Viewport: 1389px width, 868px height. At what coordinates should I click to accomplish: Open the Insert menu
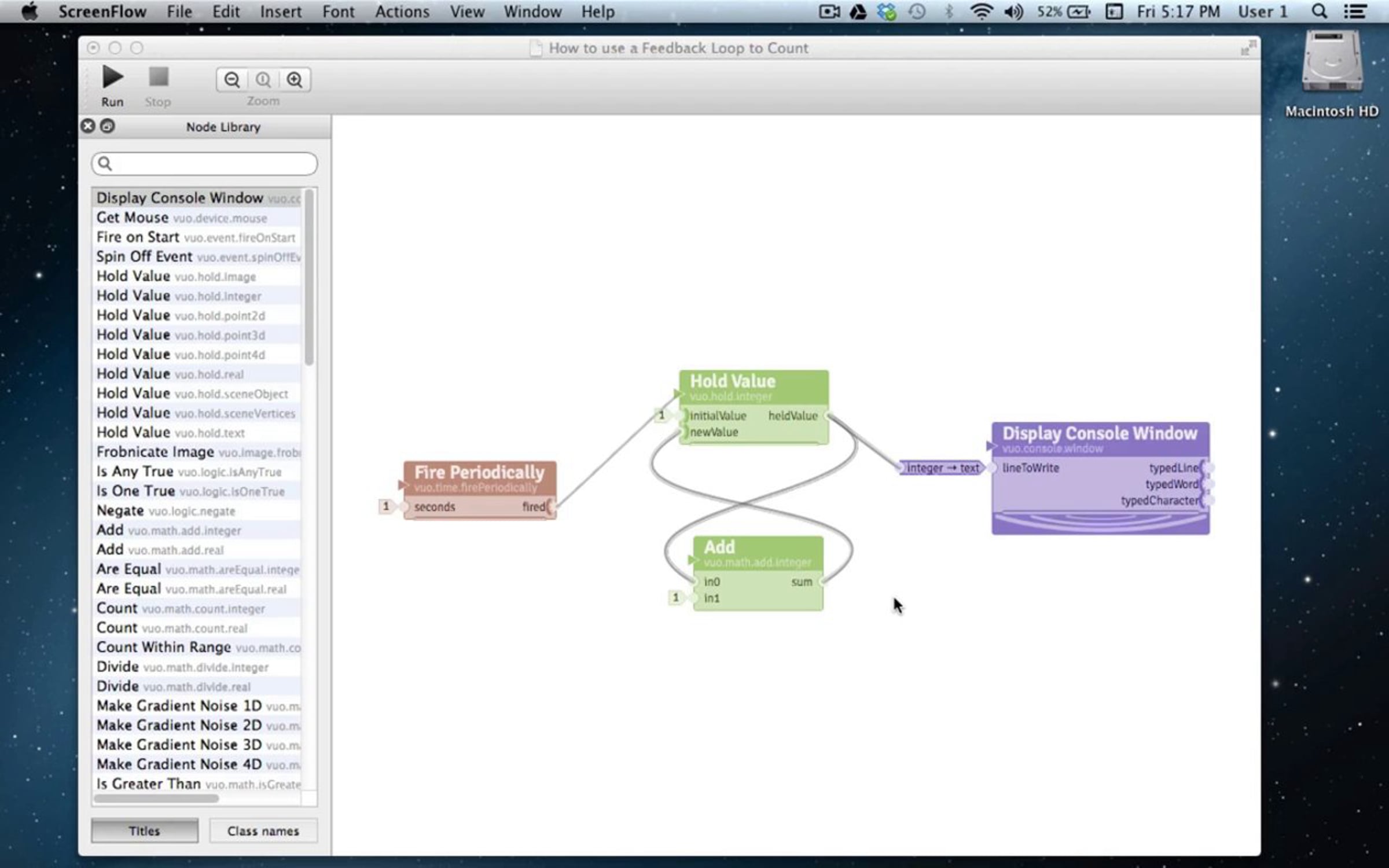pos(281,12)
